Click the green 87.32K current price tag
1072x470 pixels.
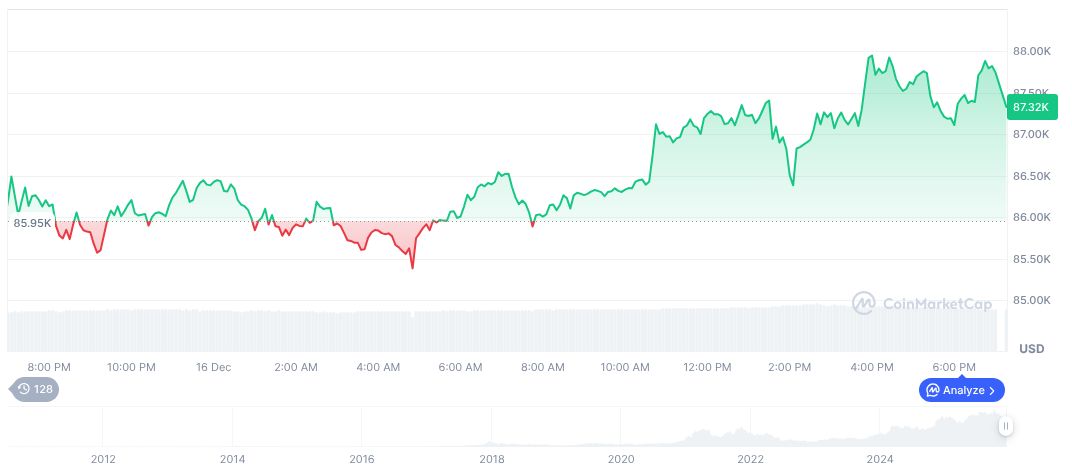[x=1030, y=106]
